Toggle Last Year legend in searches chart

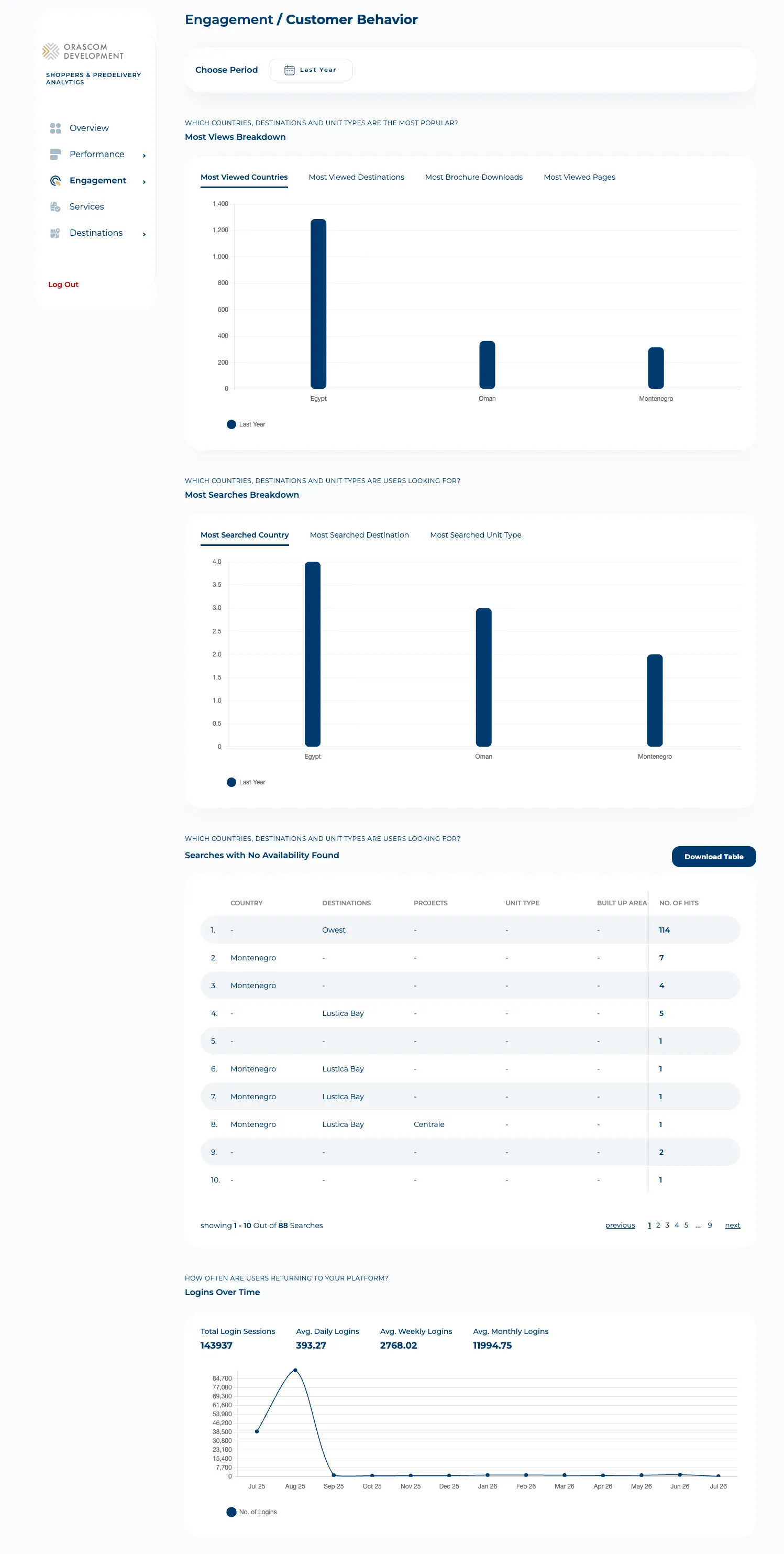pyautogui.click(x=246, y=782)
